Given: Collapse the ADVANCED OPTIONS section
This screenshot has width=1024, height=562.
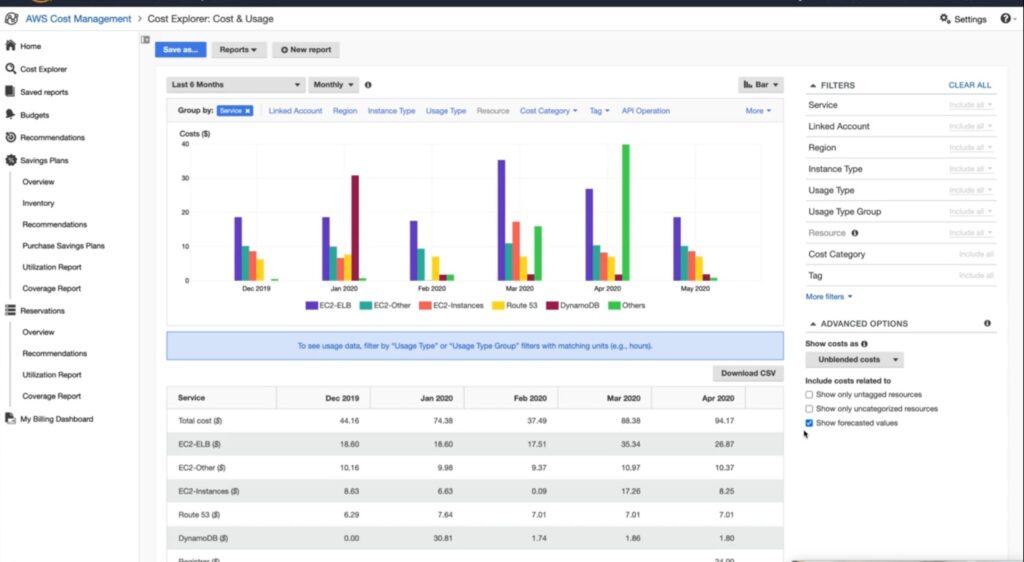Looking at the screenshot, I should pyautogui.click(x=858, y=324).
